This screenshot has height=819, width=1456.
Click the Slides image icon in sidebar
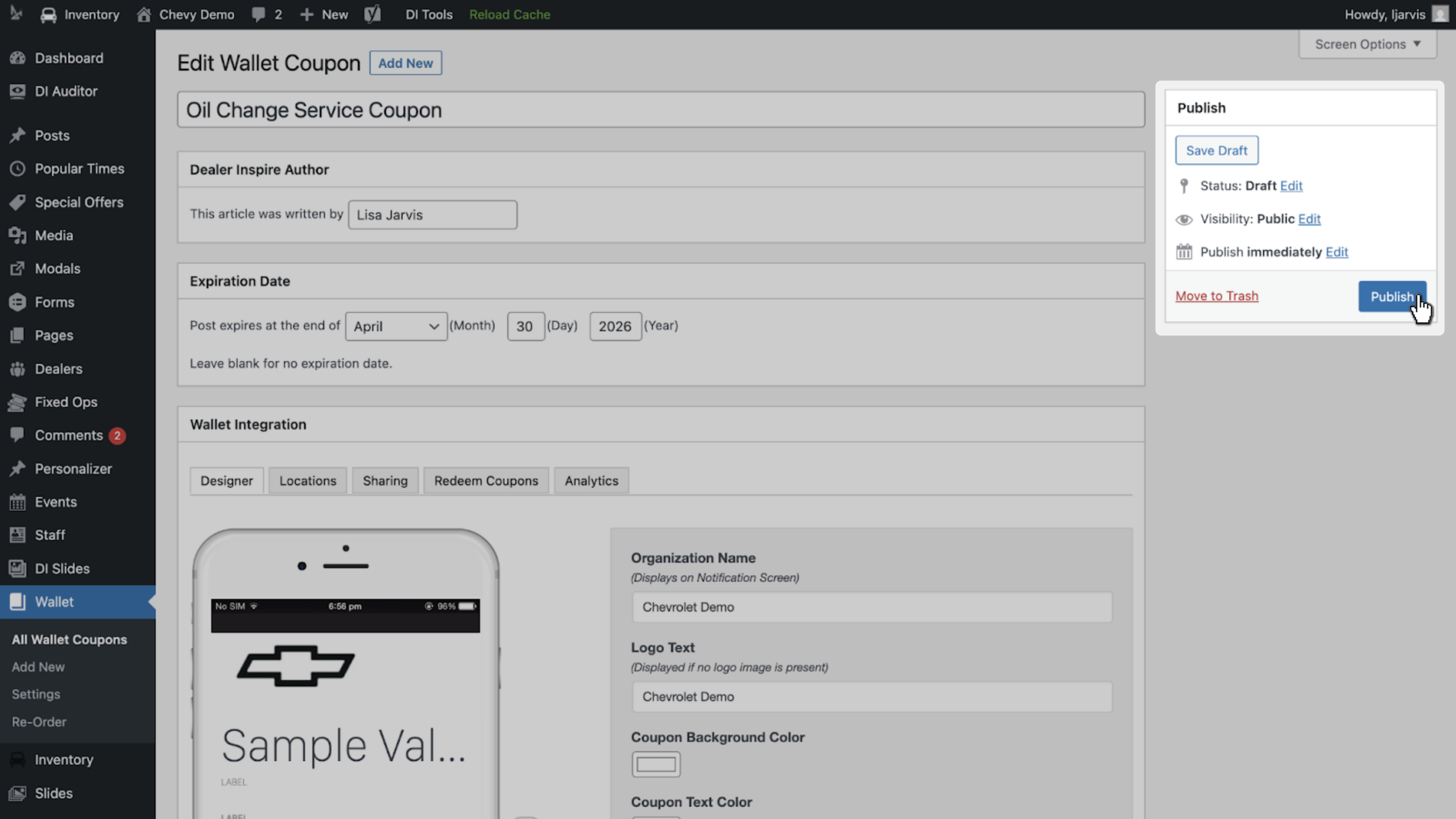tap(18, 793)
